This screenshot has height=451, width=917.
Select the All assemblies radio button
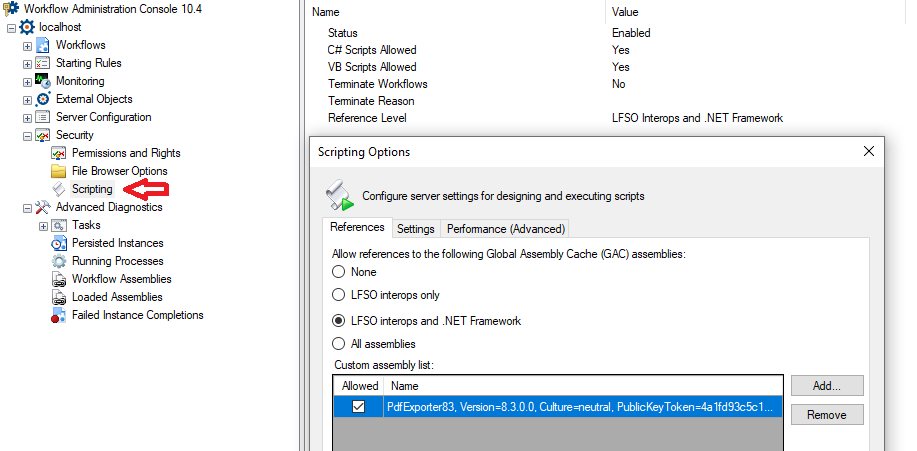coord(340,344)
